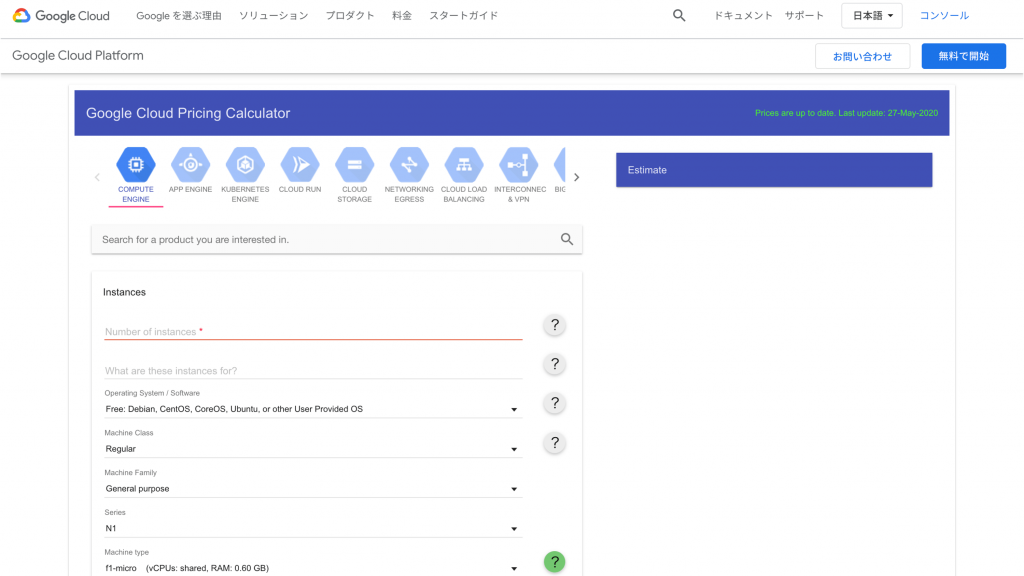This screenshot has height=576, width=1024.
Task: Click the Google Cloud logo
Action: pos(61,16)
